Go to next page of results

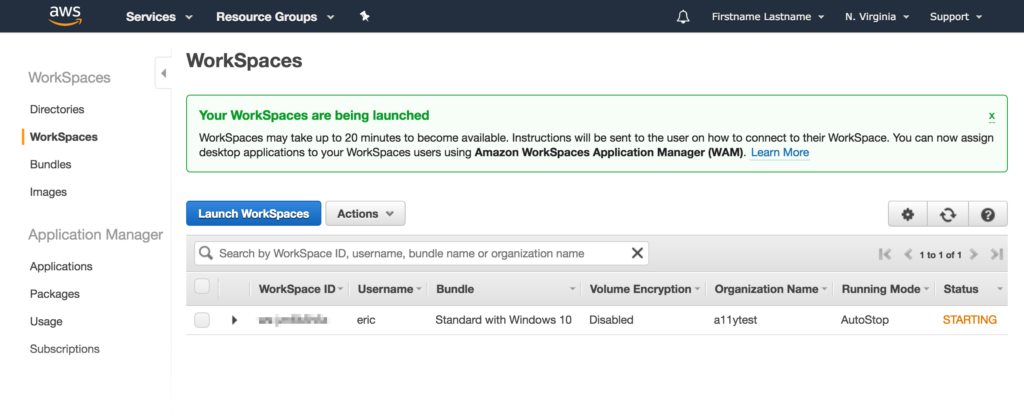point(974,255)
